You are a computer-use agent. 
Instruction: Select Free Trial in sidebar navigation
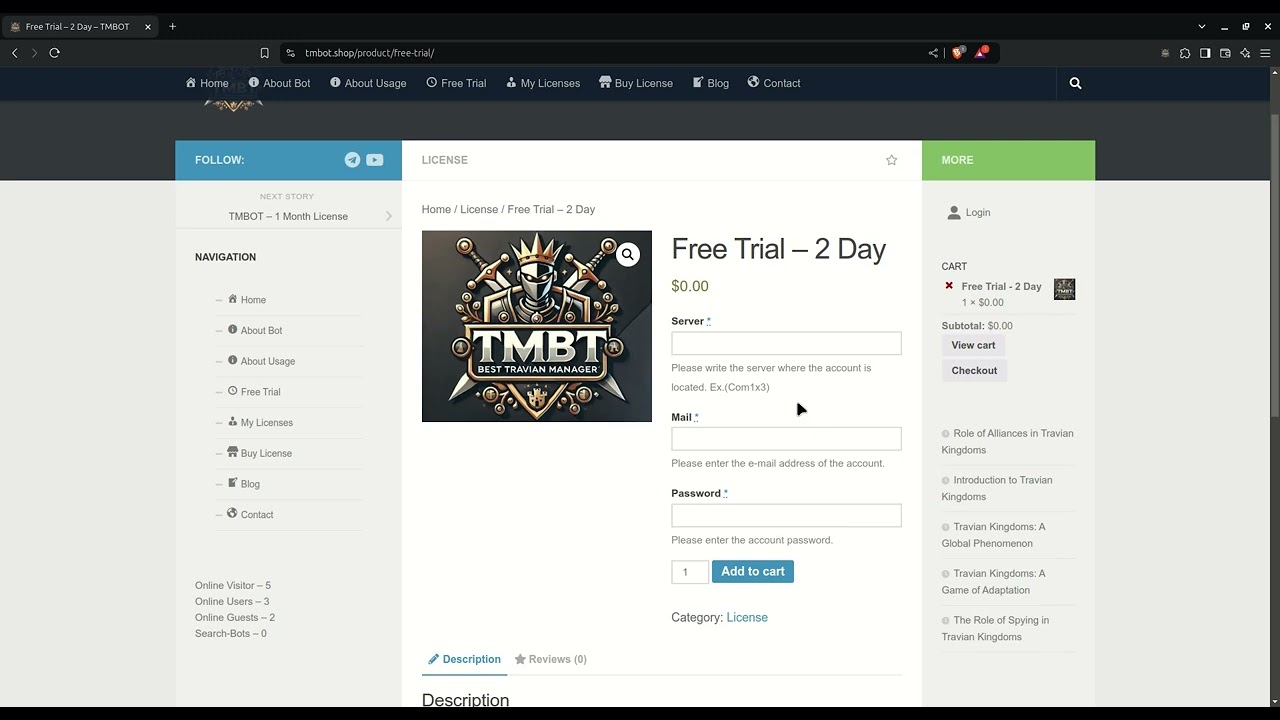(x=254, y=392)
